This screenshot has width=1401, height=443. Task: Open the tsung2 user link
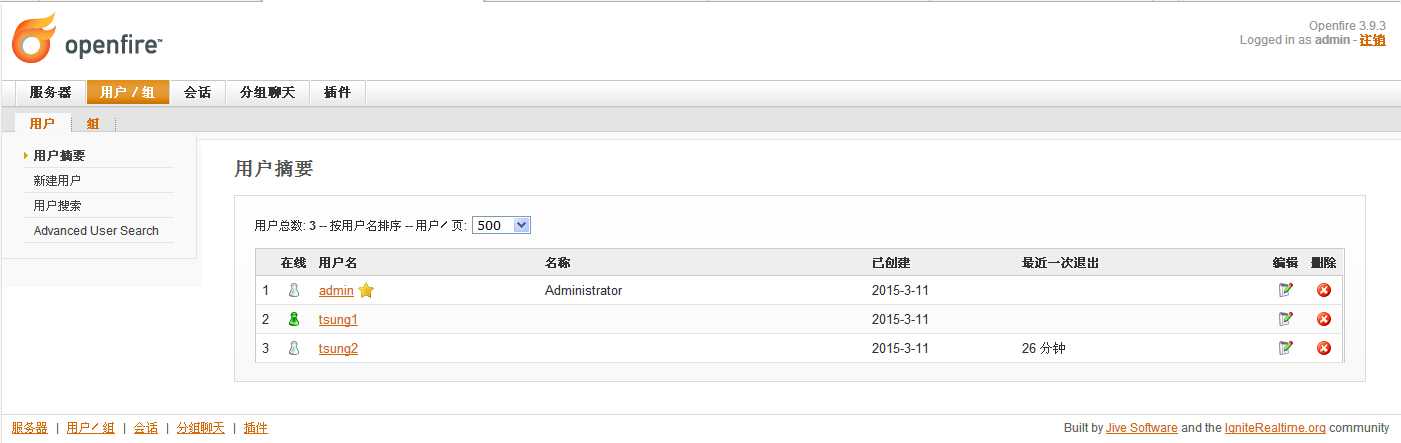[x=338, y=348]
